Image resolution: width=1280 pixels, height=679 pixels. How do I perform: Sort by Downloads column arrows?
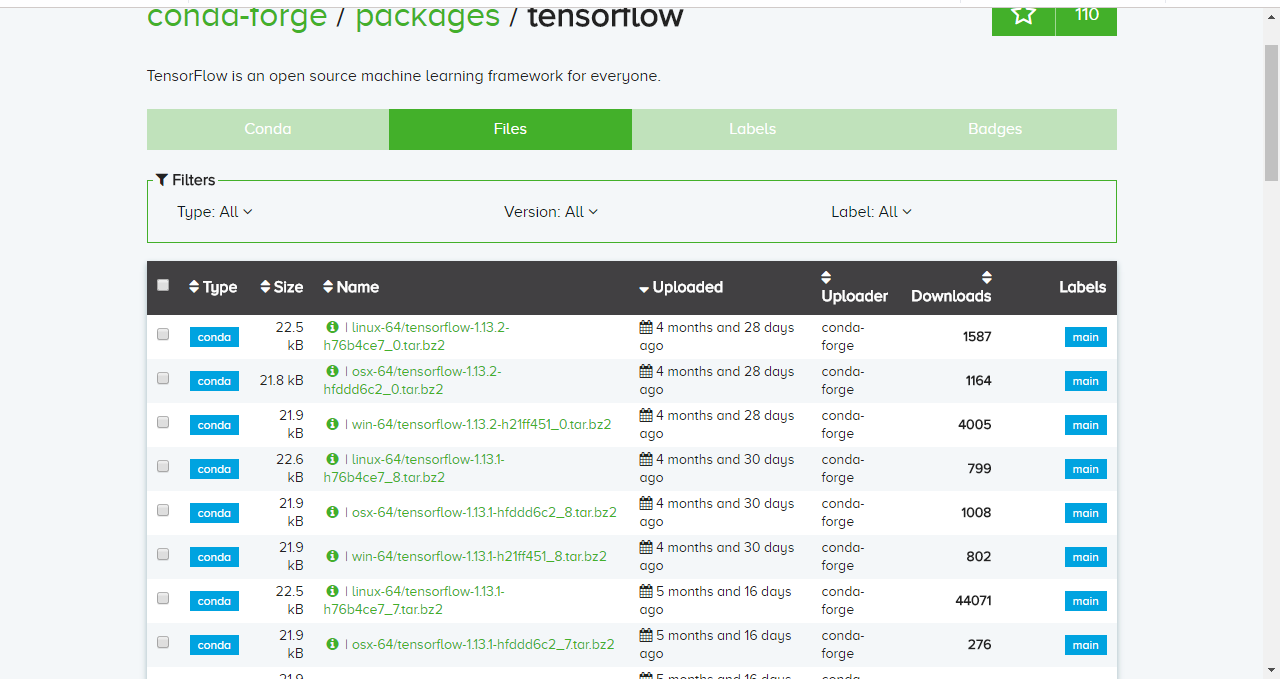pos(986,277)
